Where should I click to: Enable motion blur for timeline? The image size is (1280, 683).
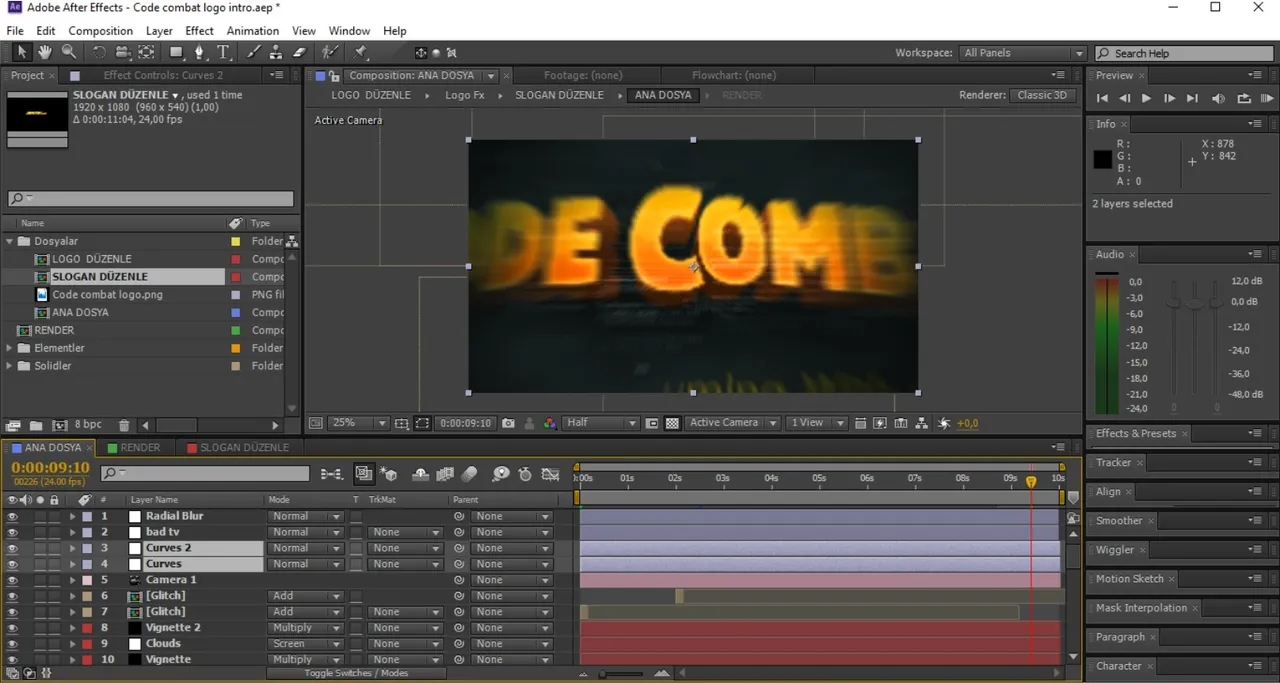click(x=469, y=474)
